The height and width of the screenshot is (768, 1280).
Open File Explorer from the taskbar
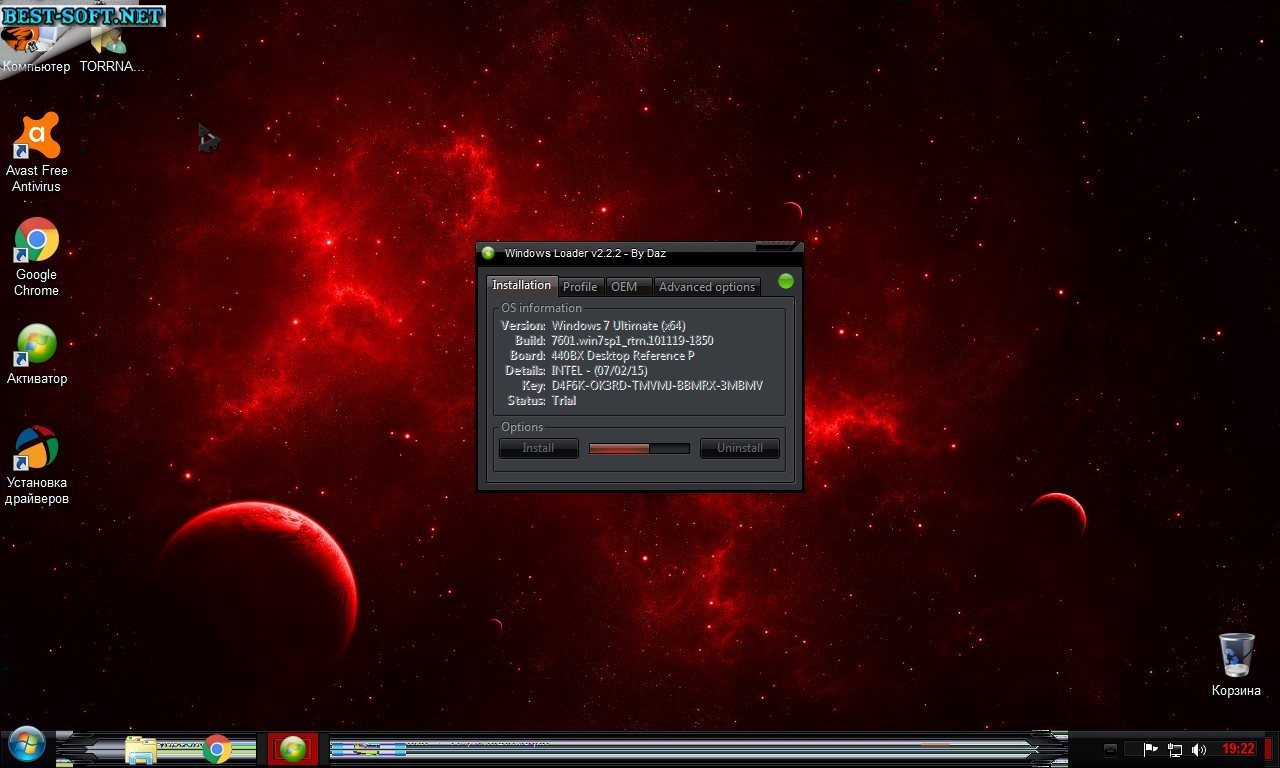click(141, 749)
